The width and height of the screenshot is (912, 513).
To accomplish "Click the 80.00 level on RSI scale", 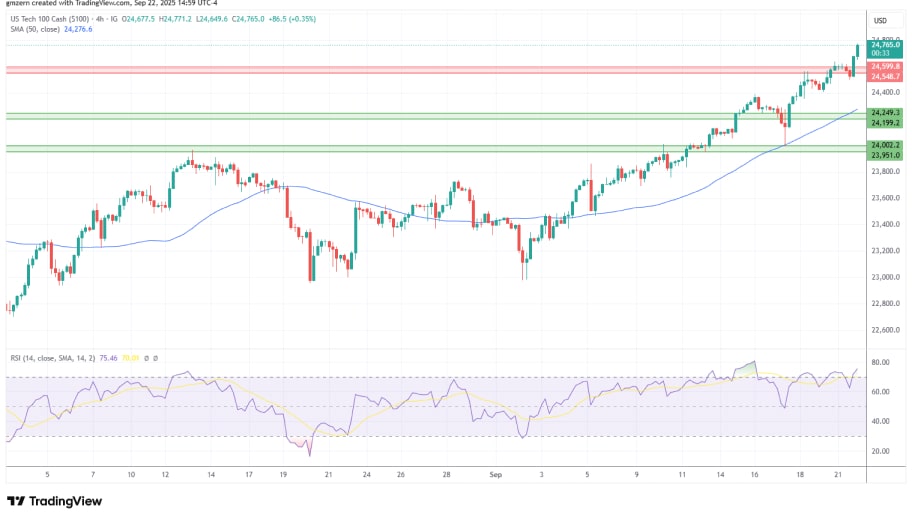I will pyautogui.click(x=880, y=362).
